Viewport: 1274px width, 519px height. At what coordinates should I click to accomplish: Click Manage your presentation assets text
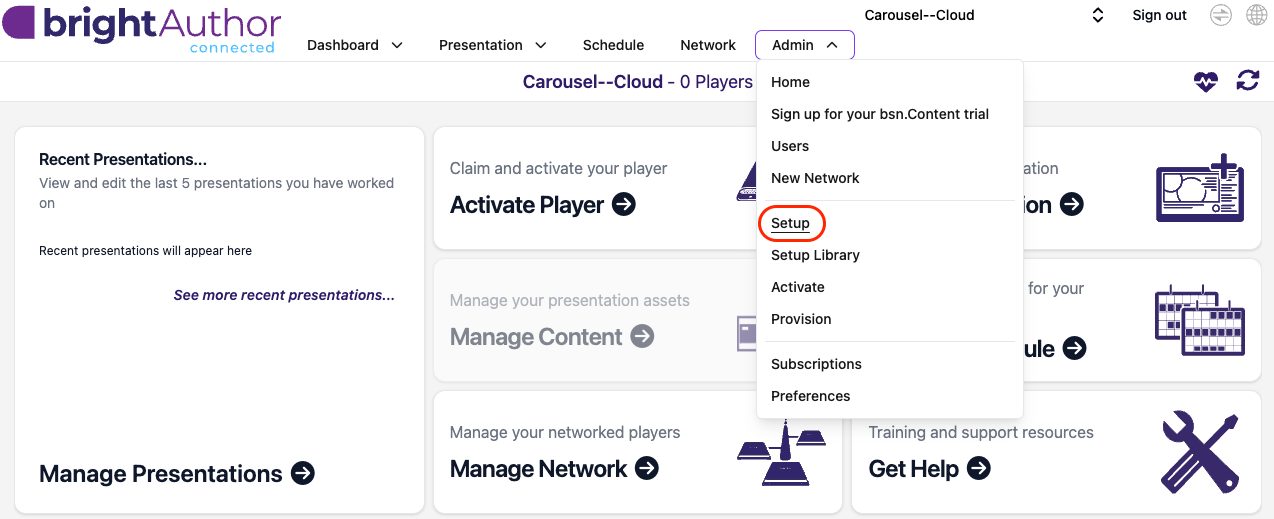tap(570, 300)
